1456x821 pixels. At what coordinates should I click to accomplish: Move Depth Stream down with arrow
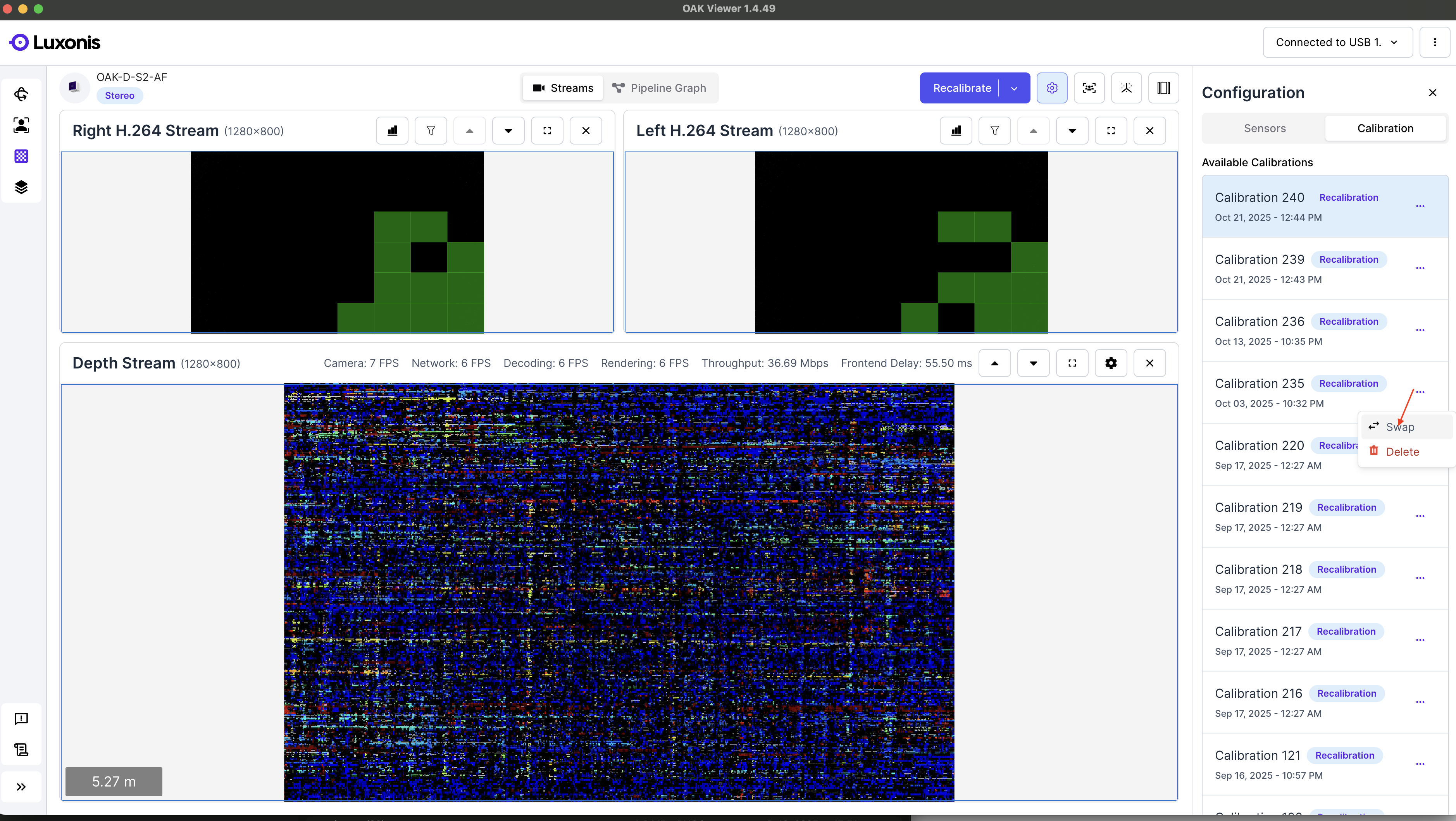tap(1033, 363)
